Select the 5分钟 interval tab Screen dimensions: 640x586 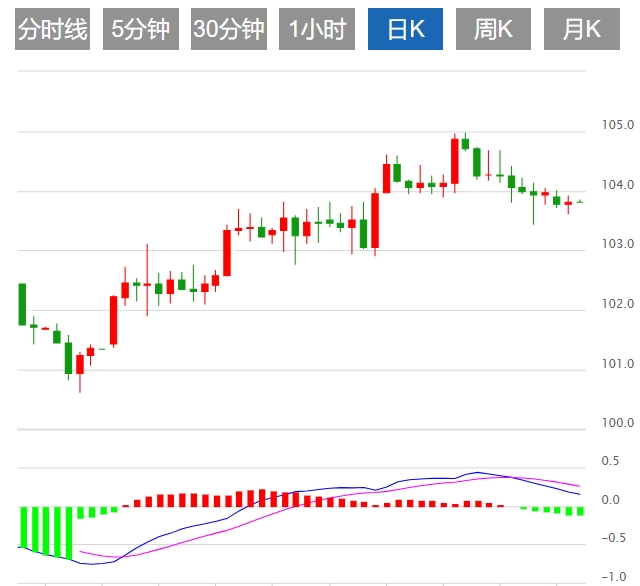141,29
